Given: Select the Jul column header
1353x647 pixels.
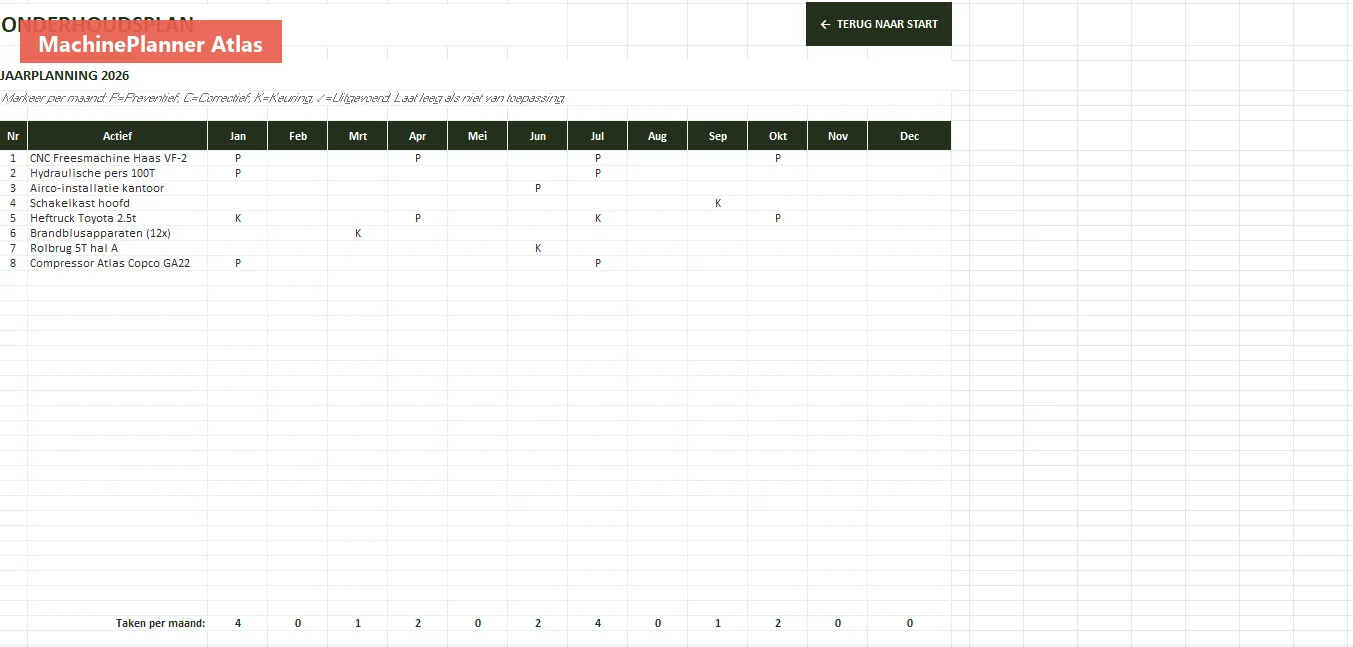Looking at the screenshot, I should click(x=597, y=136).
